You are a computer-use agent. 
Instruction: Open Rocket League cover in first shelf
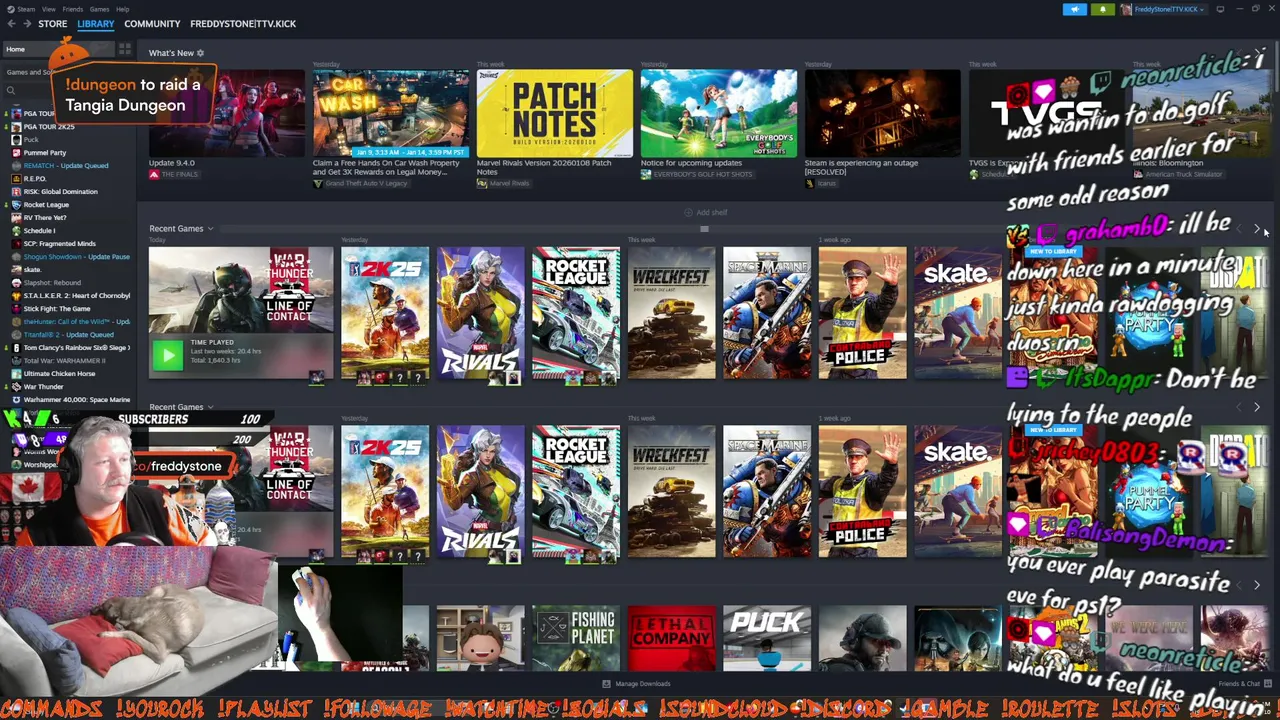576,313
